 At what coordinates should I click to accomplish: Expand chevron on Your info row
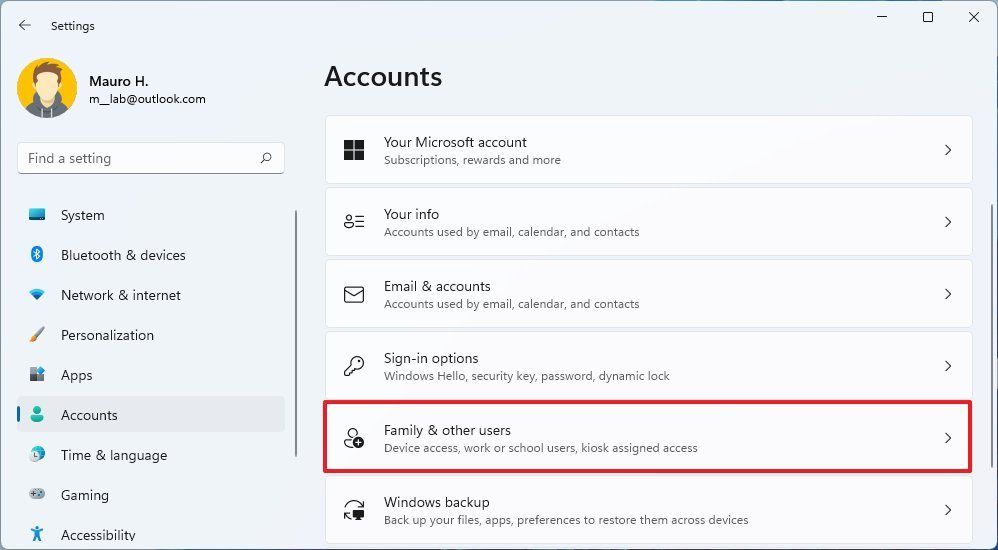point(948,222)
